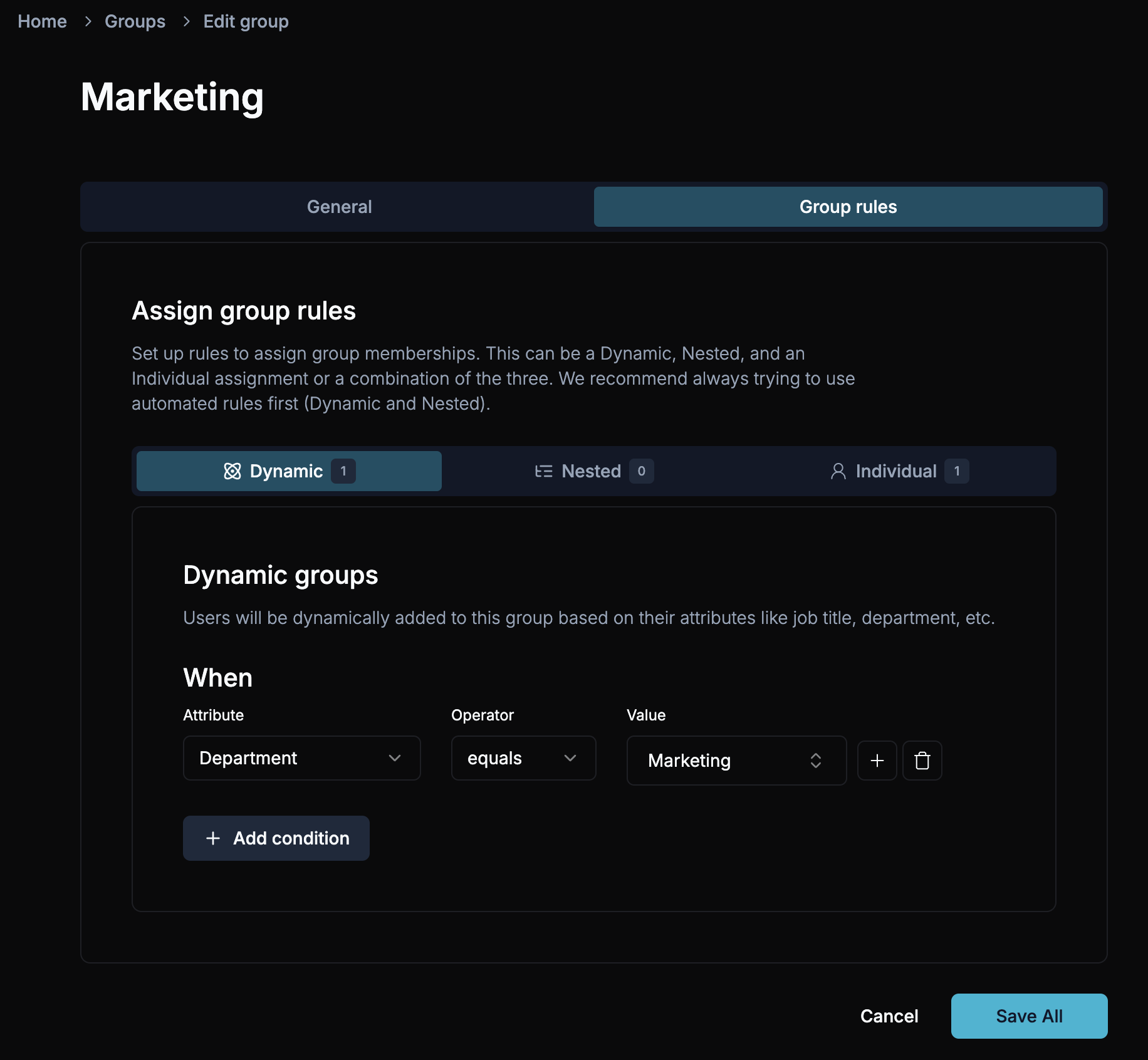Image resolution: width=1148 pixels, height=1060 pixels.
Task: Switch to the Nested rules tab
Action: click(x=592, y=471)
